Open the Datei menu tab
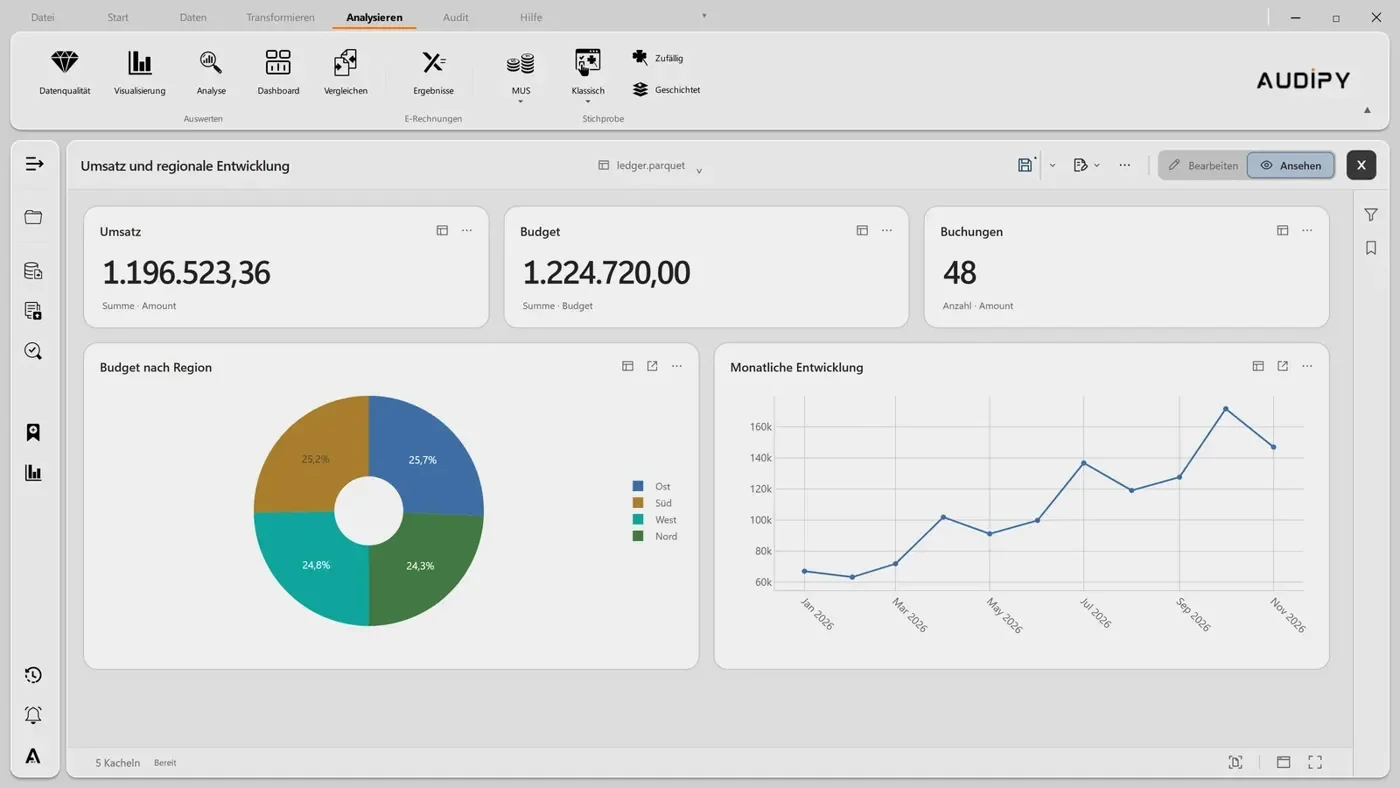1400x788 pixels. (43, 17)
